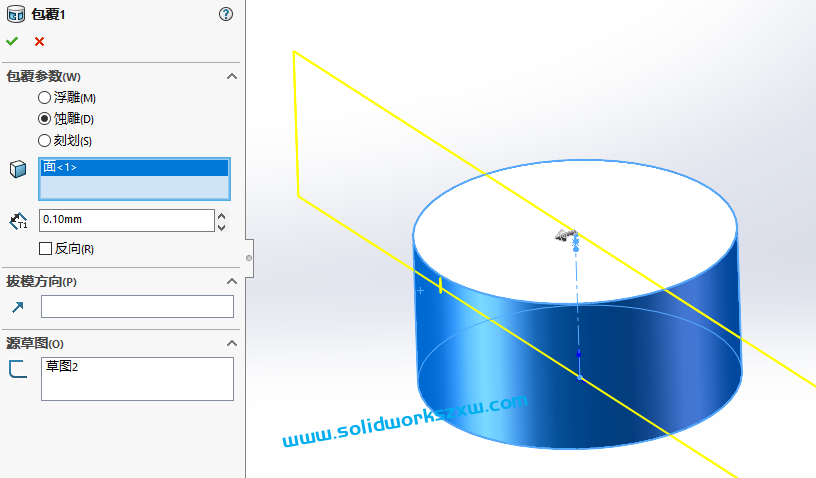Increase thickness with the up spinner arrow

coord(221,215)
